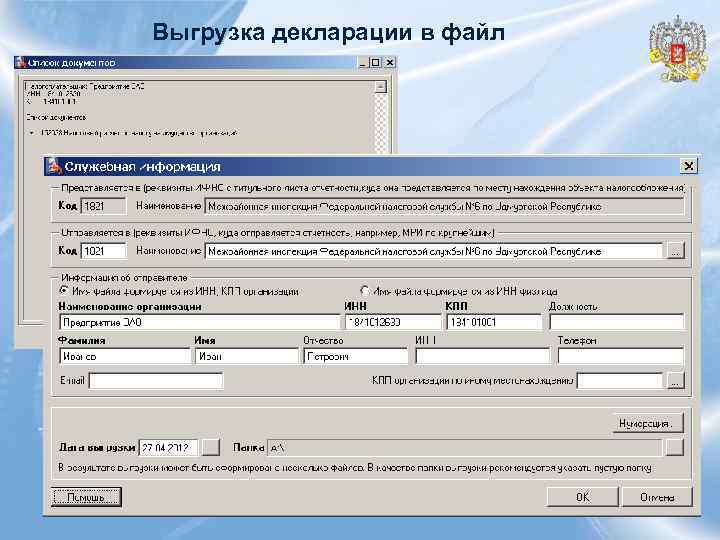Click the individual ИНН field beside Отчество
720x540 pixels.
tap(482, 356)
